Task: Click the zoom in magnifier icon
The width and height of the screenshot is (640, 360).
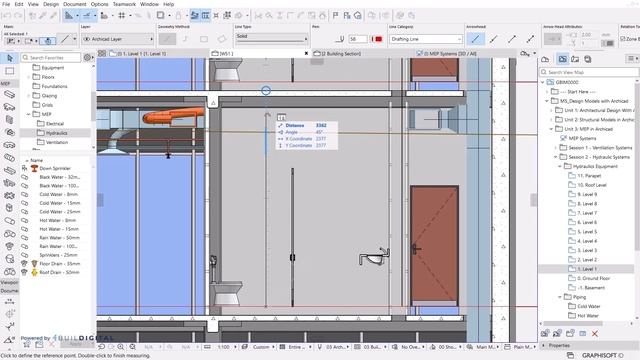Action: click(121, 347)
